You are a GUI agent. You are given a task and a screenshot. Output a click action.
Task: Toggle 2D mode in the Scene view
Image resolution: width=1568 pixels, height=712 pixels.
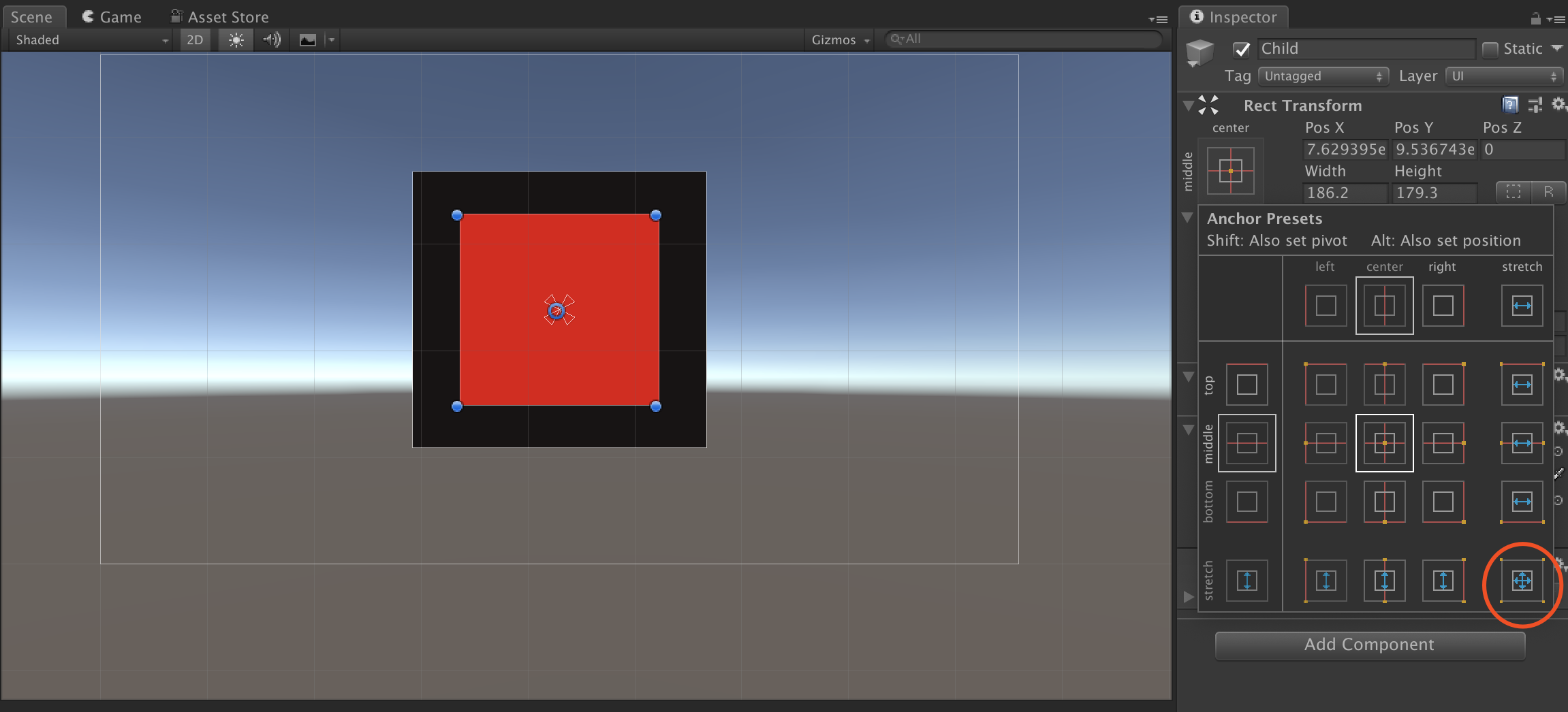coord(195,39)
